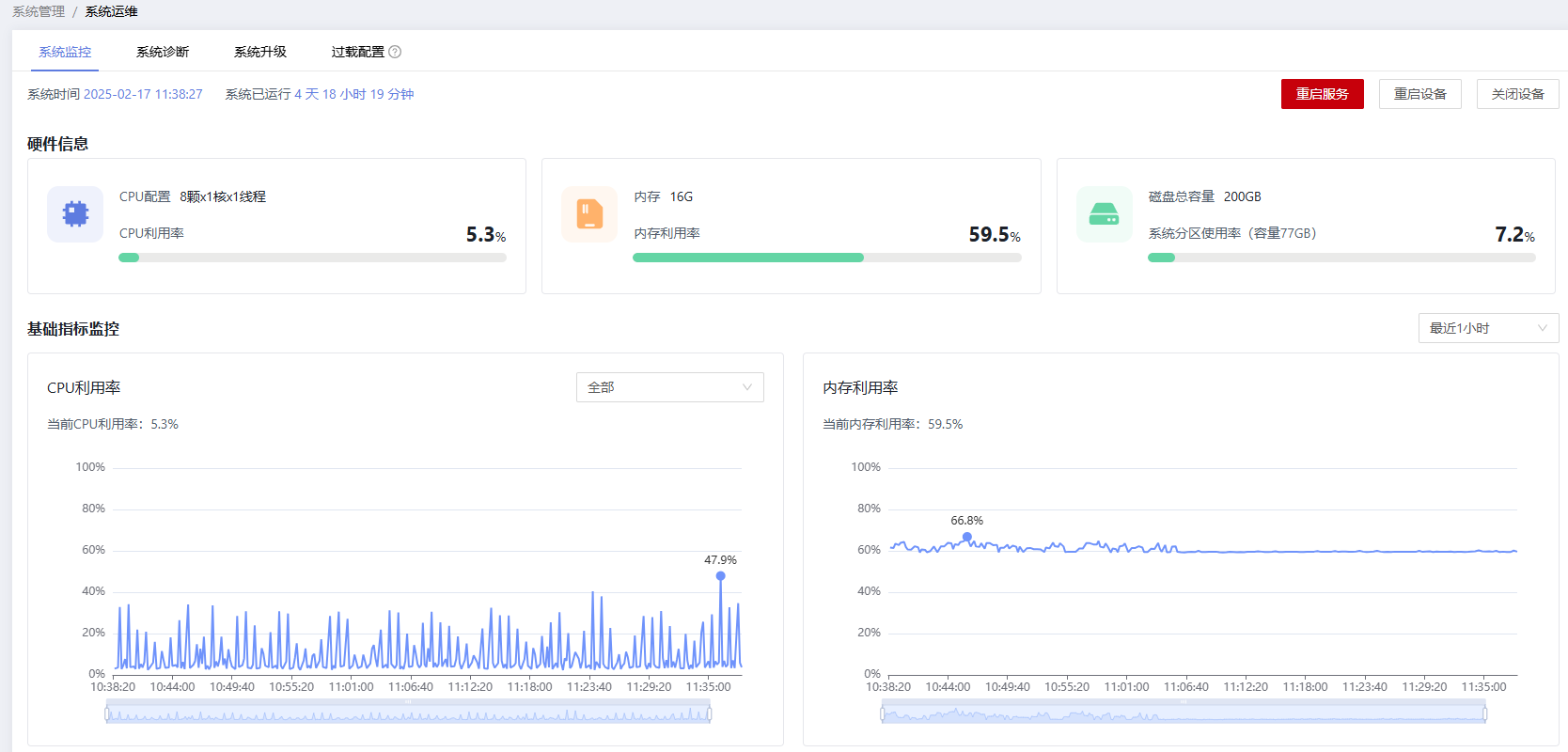Screen dimensions: 1568x752
Task: Click the 16G memory size text
Action: (682, 196)
